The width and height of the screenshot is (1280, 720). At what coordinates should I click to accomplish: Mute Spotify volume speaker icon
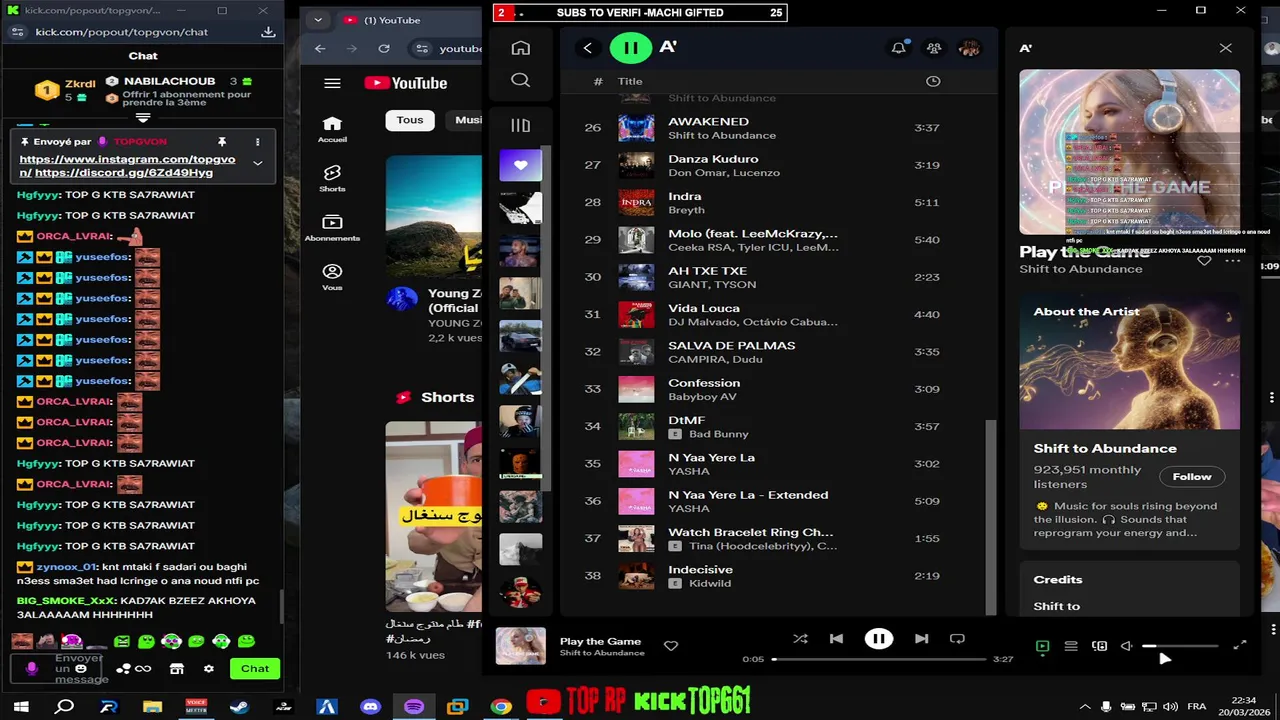1127,647
